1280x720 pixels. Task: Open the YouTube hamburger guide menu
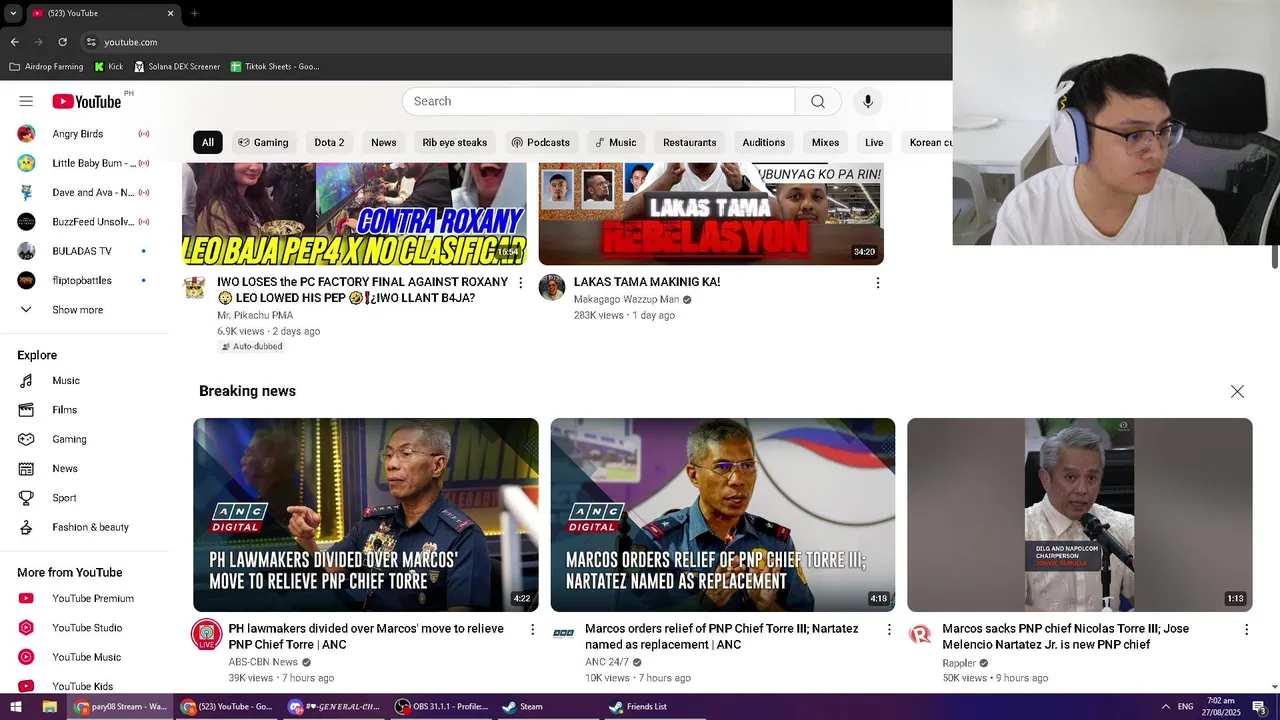tap(26, 101)
